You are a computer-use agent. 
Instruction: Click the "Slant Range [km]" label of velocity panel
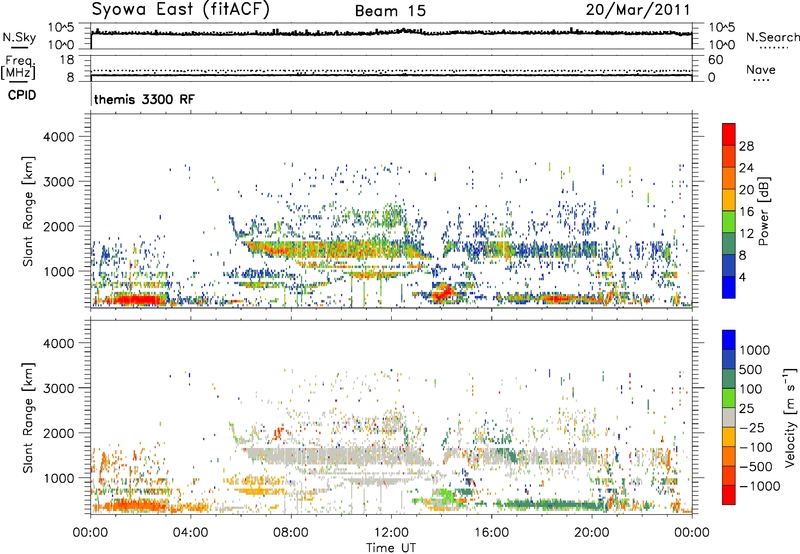[x=28, y=418]
